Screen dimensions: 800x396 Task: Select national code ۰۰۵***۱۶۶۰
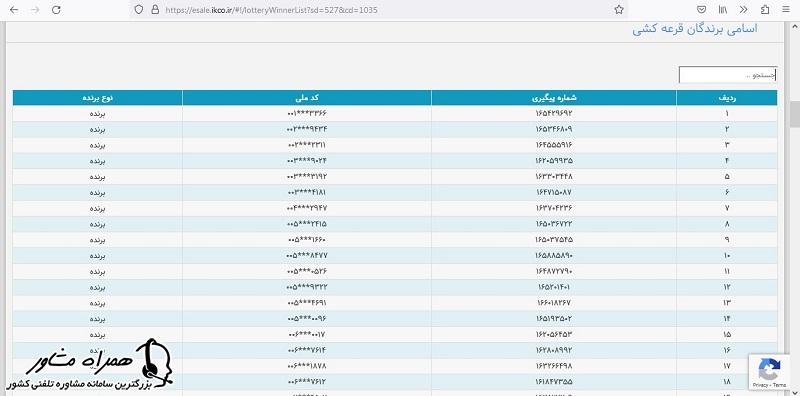[x=307, y=240]
